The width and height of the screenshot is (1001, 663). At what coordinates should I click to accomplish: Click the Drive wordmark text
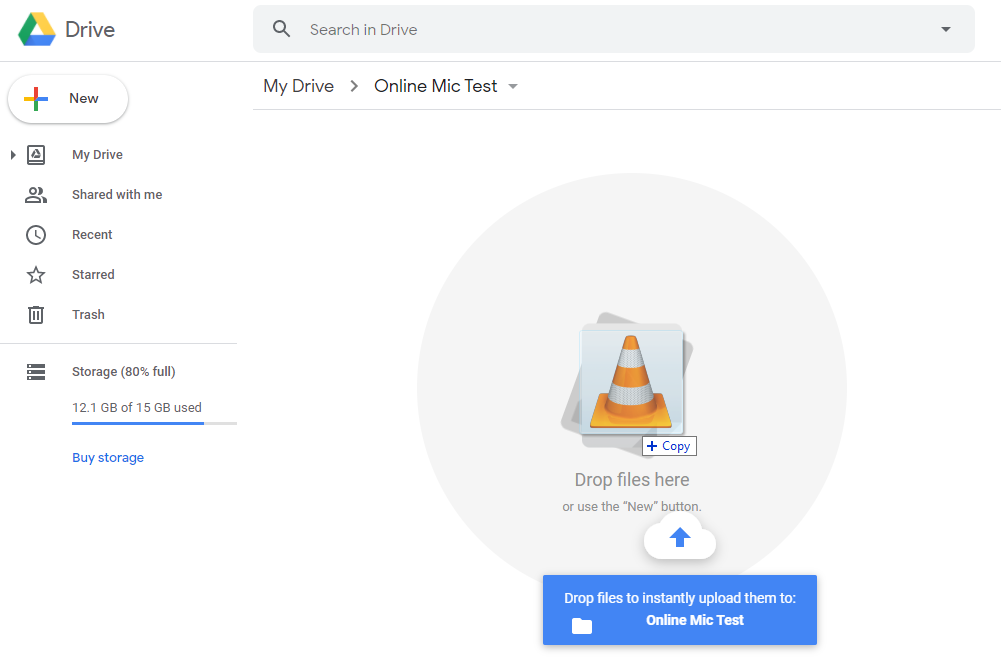[90, 29]
